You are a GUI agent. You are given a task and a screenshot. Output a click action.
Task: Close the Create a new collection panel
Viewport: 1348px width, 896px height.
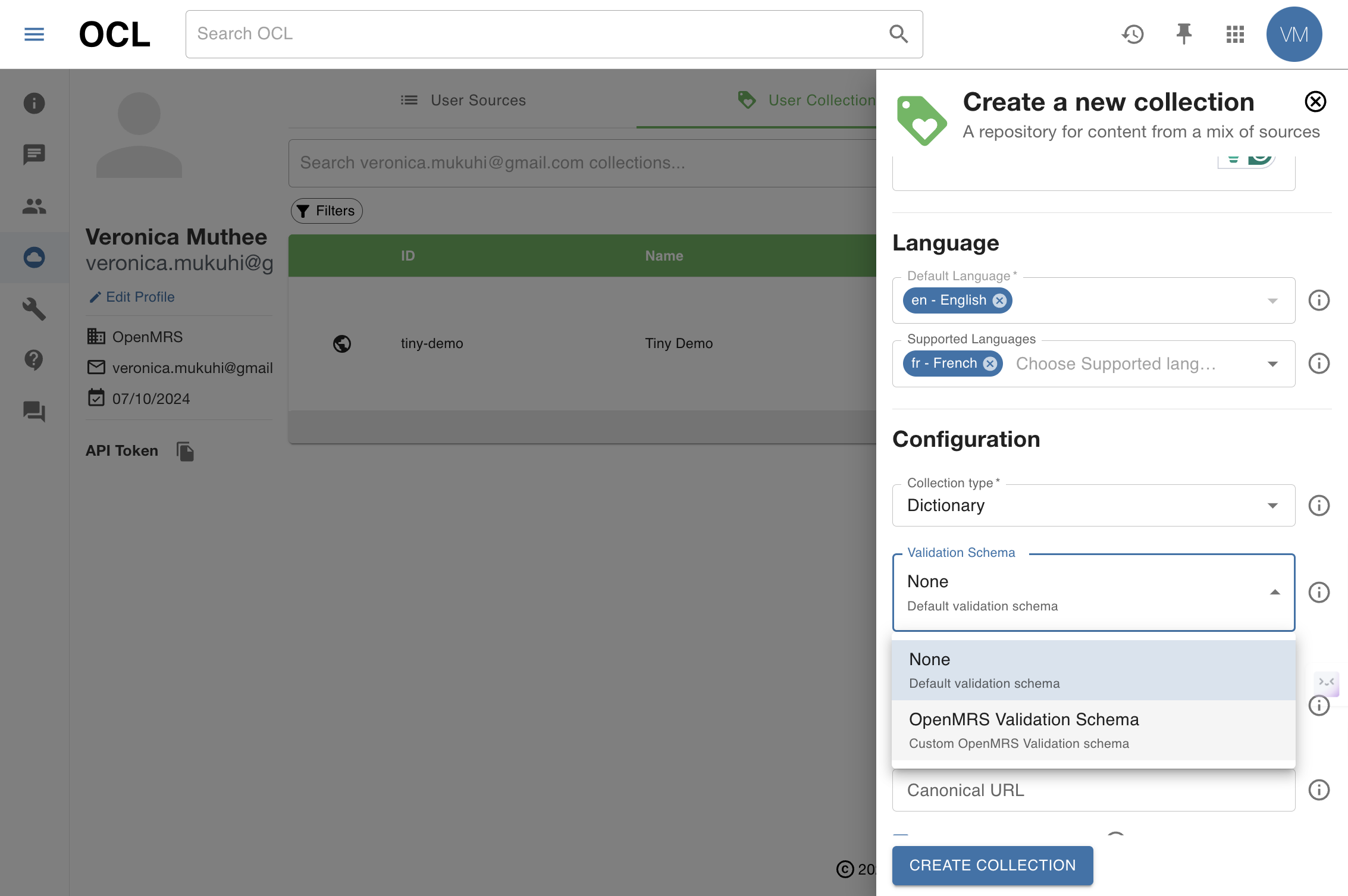click(x=1315, y=102)
